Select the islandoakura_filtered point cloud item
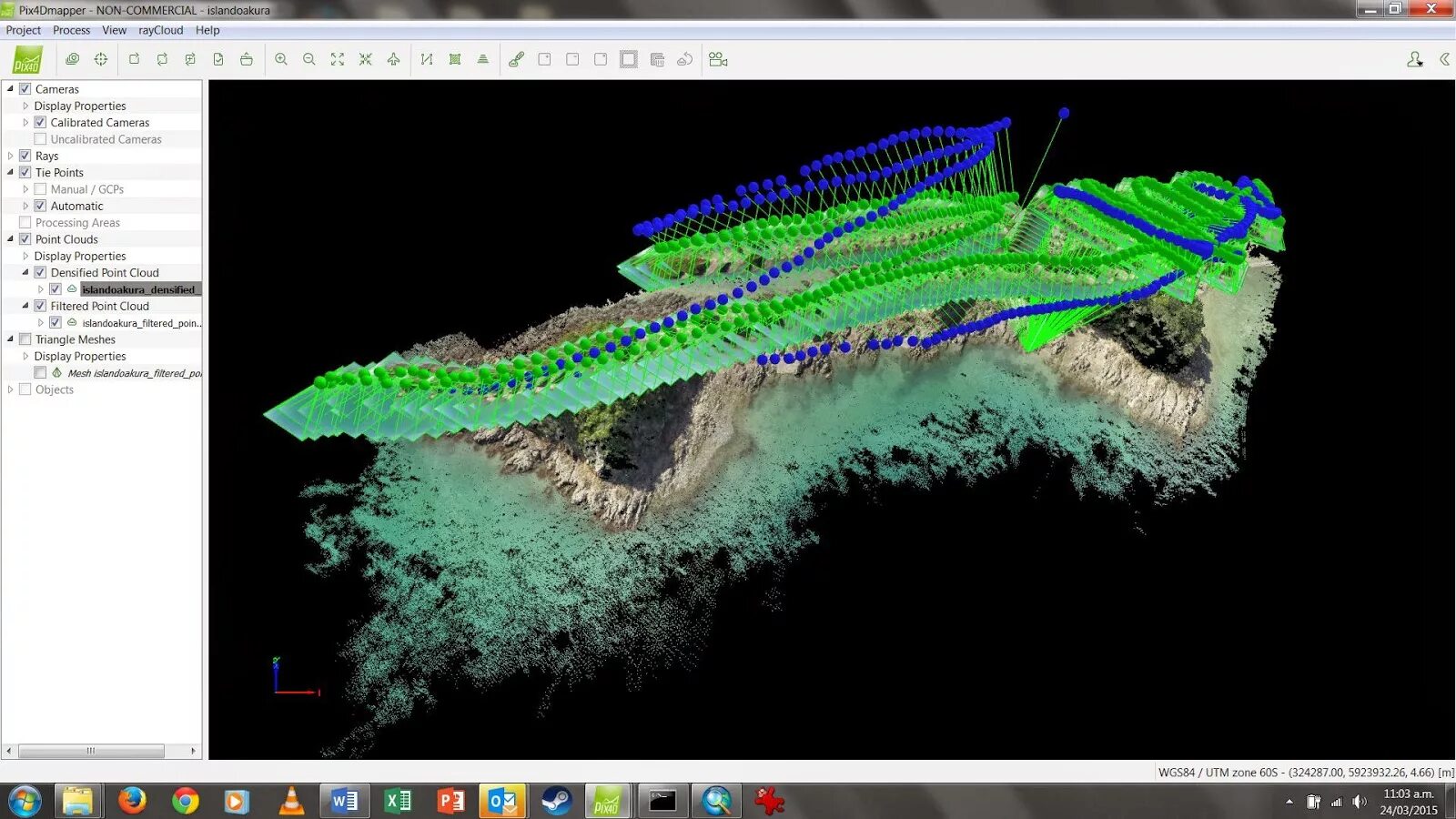The height and width of the screenshot is (819, 1456). point(142,323)
